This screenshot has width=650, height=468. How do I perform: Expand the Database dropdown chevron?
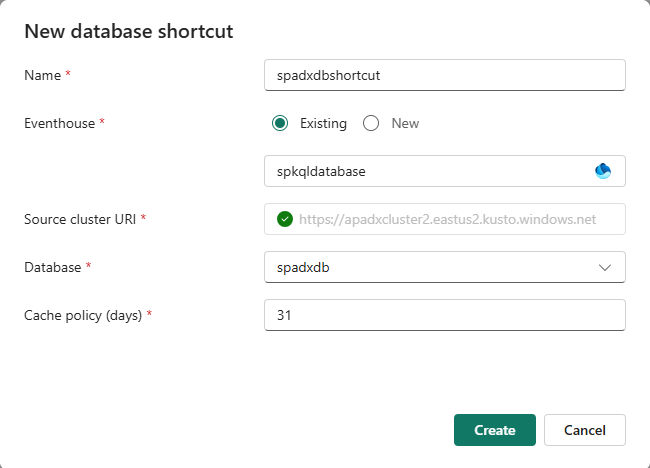pos(604,267)
